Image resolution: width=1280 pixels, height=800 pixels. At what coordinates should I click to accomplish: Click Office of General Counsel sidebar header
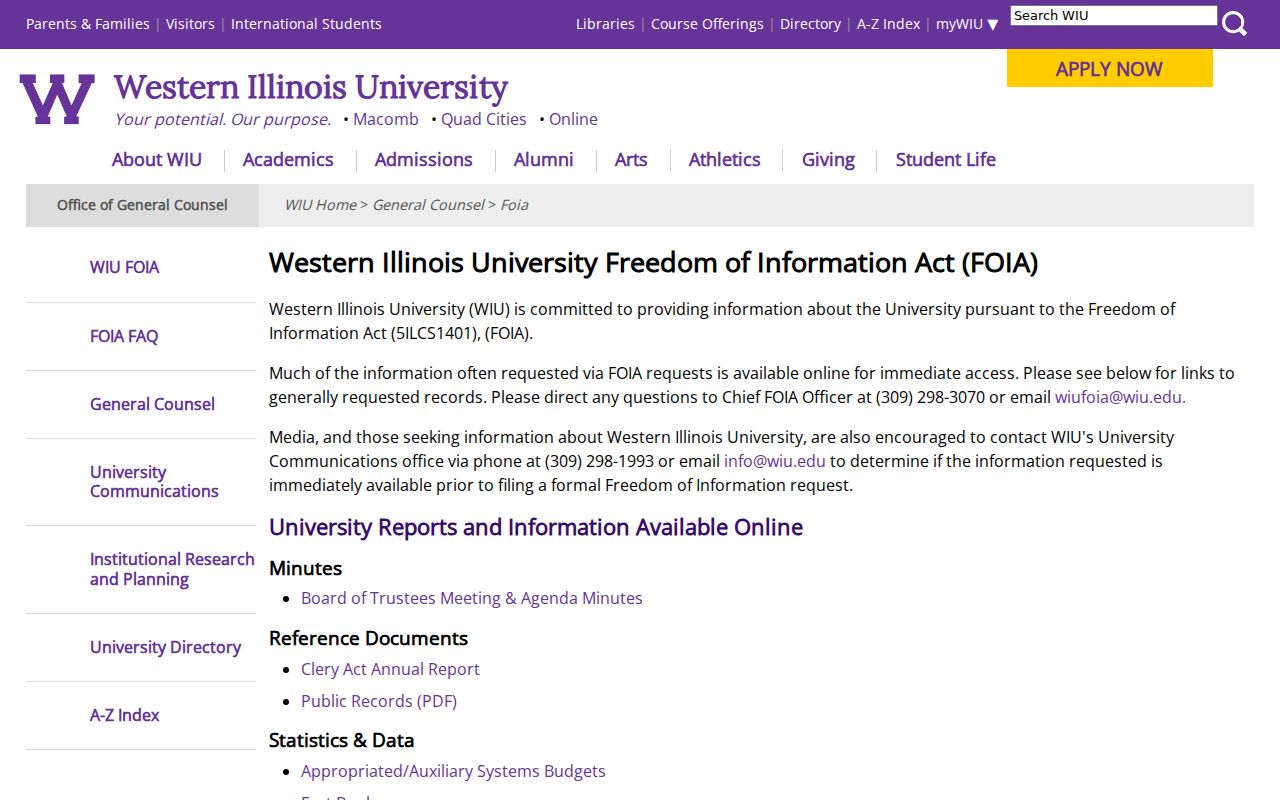point(142,205)
